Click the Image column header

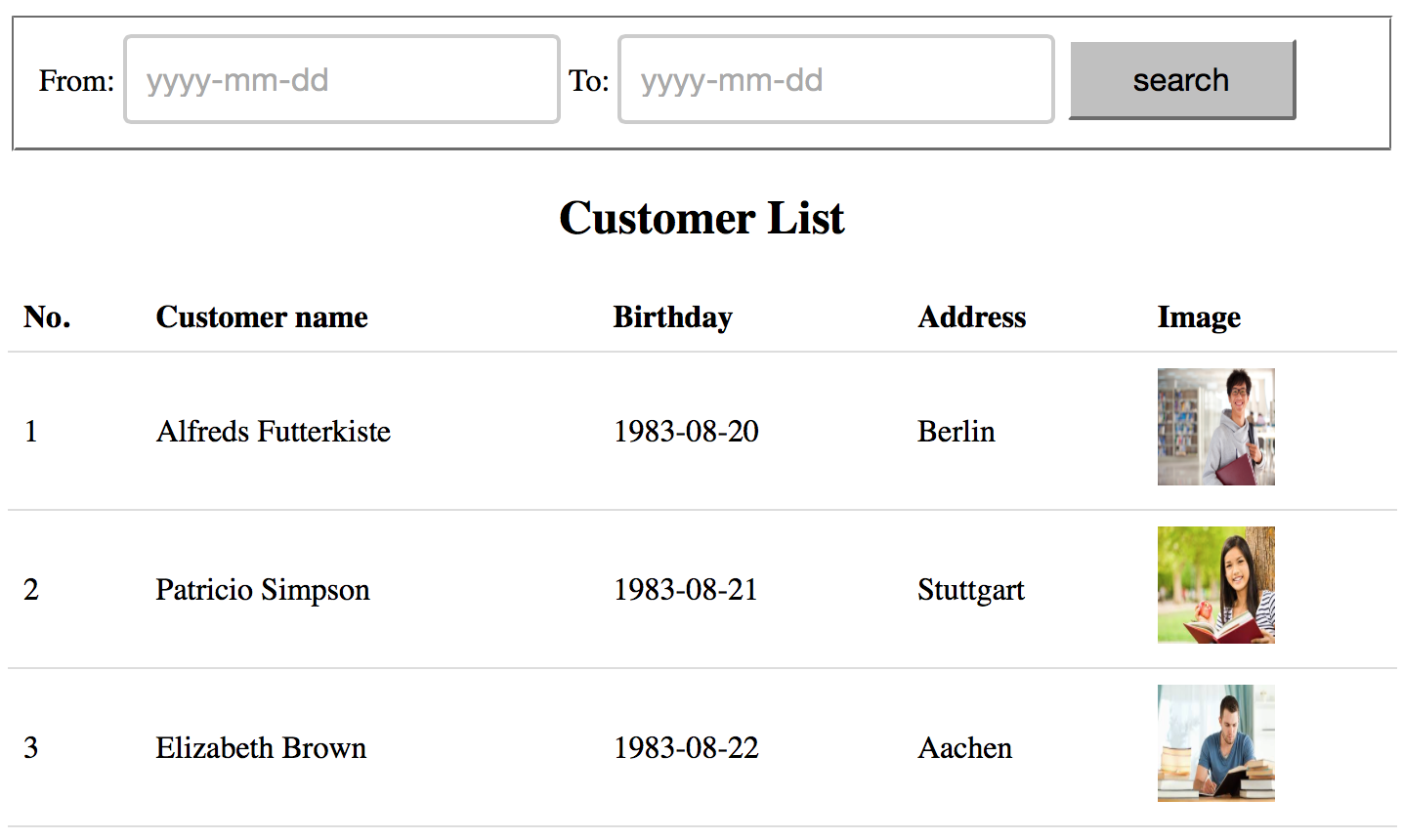pyautogui.click(x=1199, y=317)
